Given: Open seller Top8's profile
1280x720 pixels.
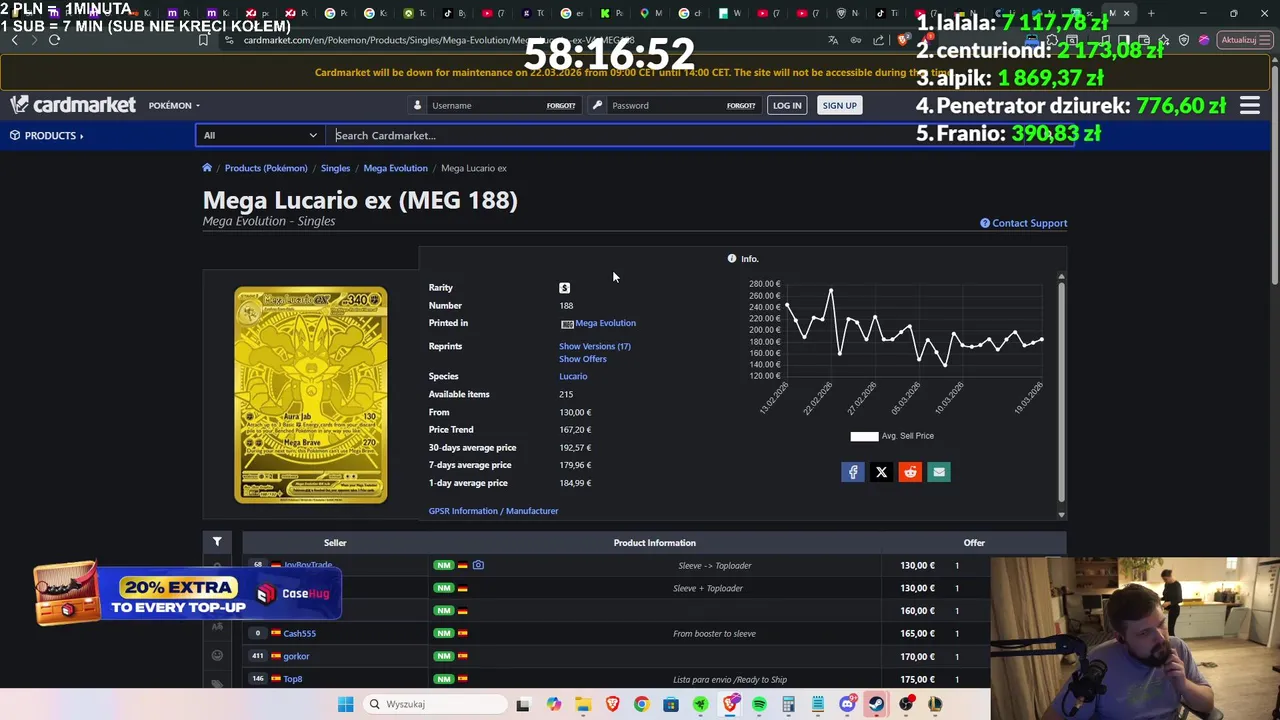Looking at the screenshot, I should tap(293, 679).
